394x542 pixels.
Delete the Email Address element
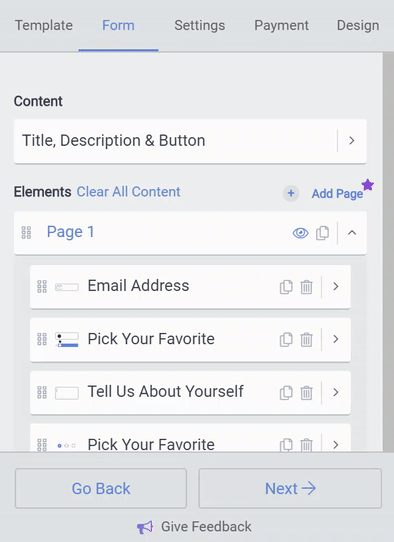tap(306, 287)
